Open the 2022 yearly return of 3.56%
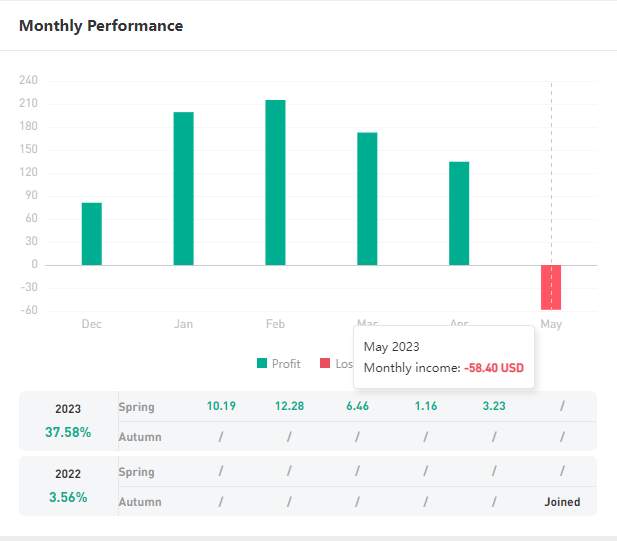617x541 pixels. point(68,497)
